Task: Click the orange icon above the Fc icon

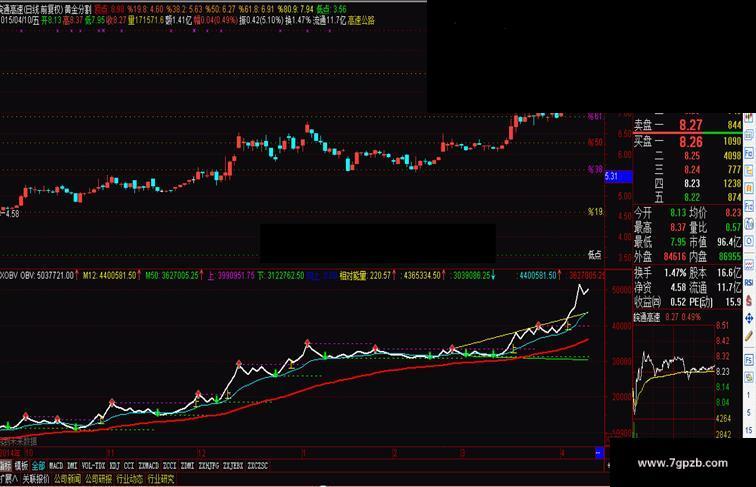Action: click(x=749, y=188)
